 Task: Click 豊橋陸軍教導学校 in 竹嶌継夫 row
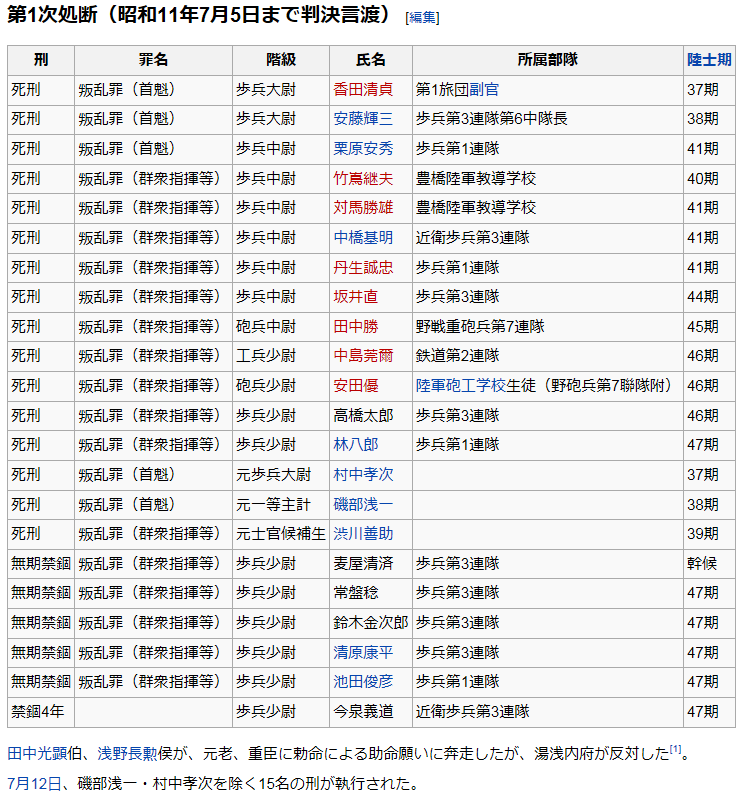(548, 179)
